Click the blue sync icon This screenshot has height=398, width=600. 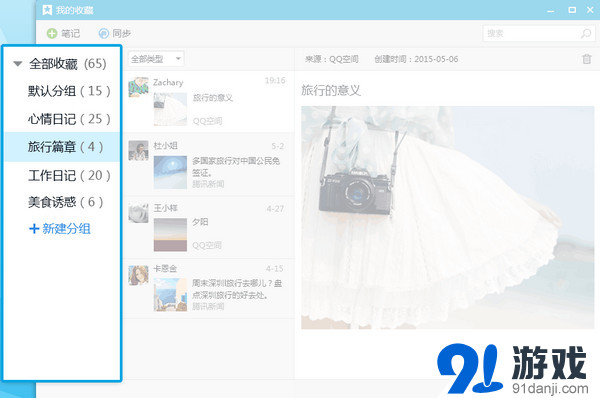104,34
